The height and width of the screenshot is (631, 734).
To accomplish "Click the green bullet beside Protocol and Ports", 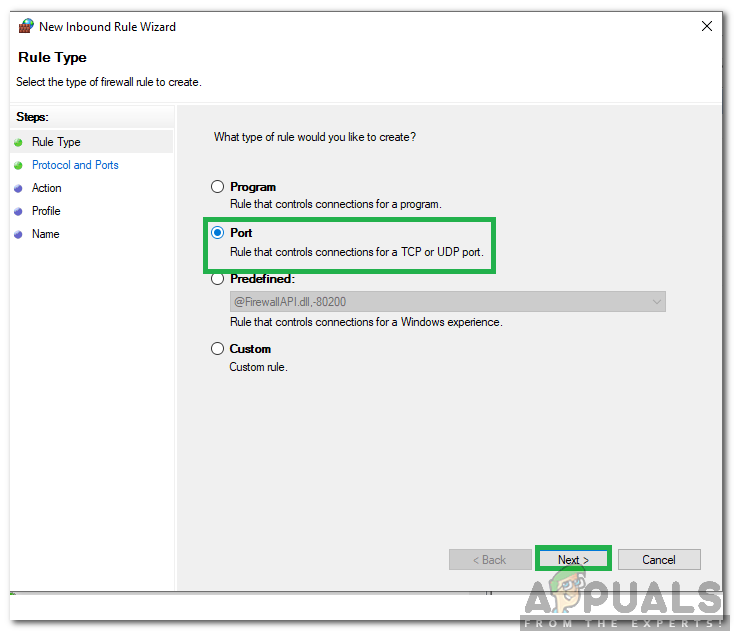I will [x=18, y=165].
